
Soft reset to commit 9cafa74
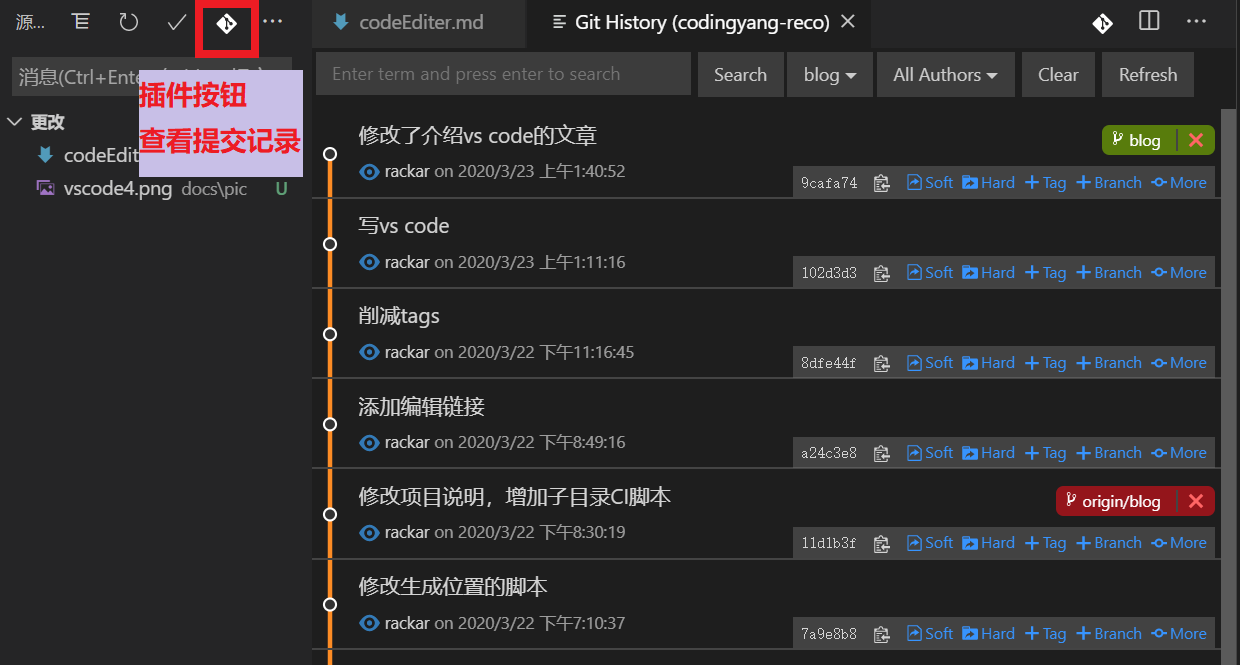(x=930, y=183)
